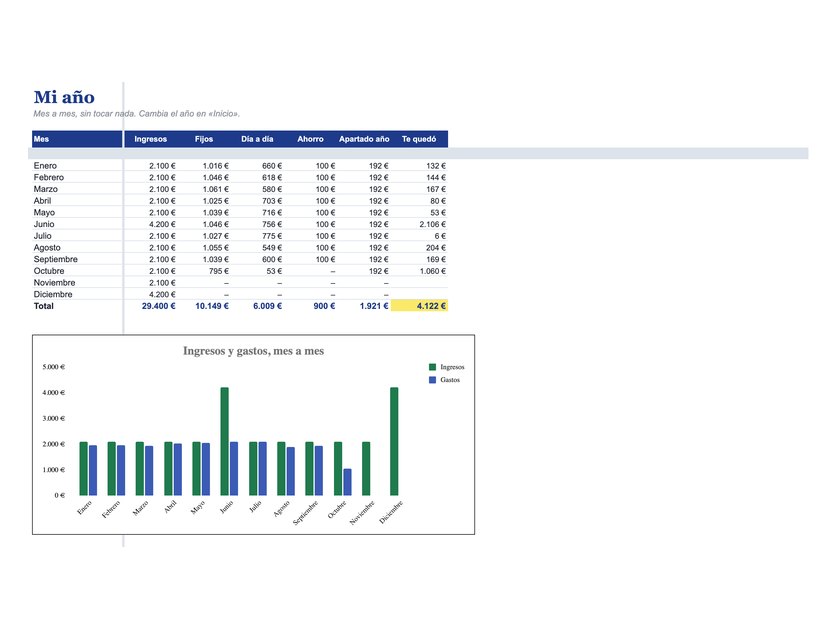This screenshot has height=630, width=840.
Task: Click the "Ahorro" column header
Action: [x=311, y=139]
